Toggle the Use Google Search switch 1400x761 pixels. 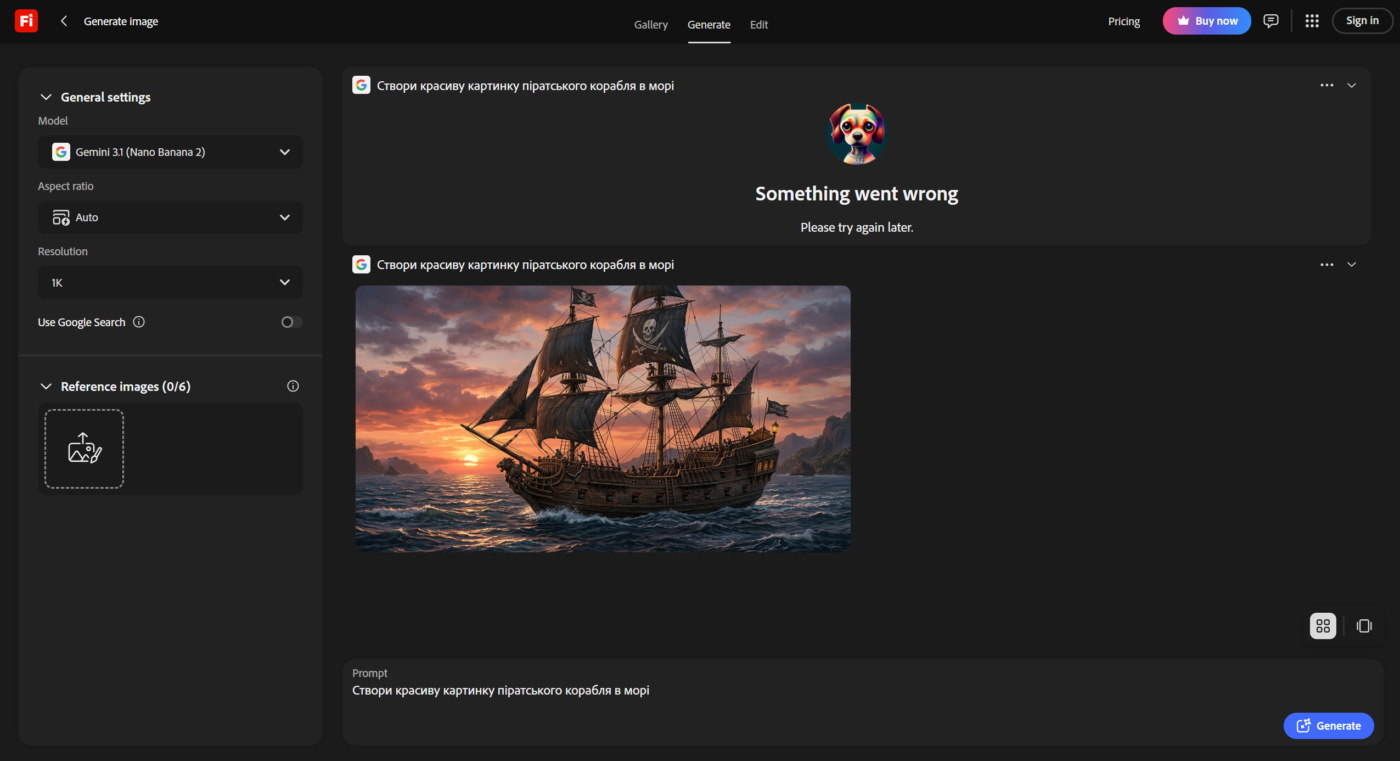[x=291, y=322]
